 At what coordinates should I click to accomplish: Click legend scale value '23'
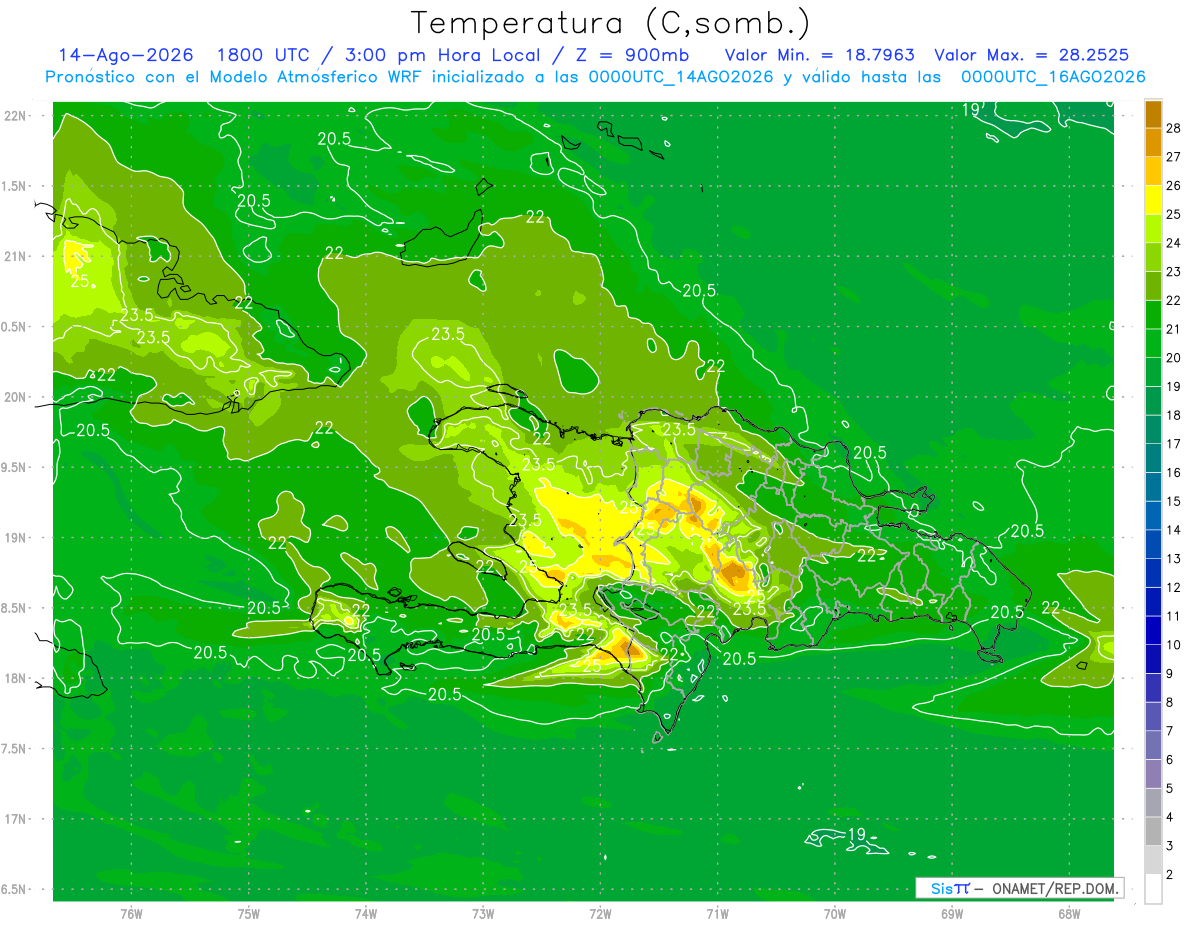pos(1174,271)
